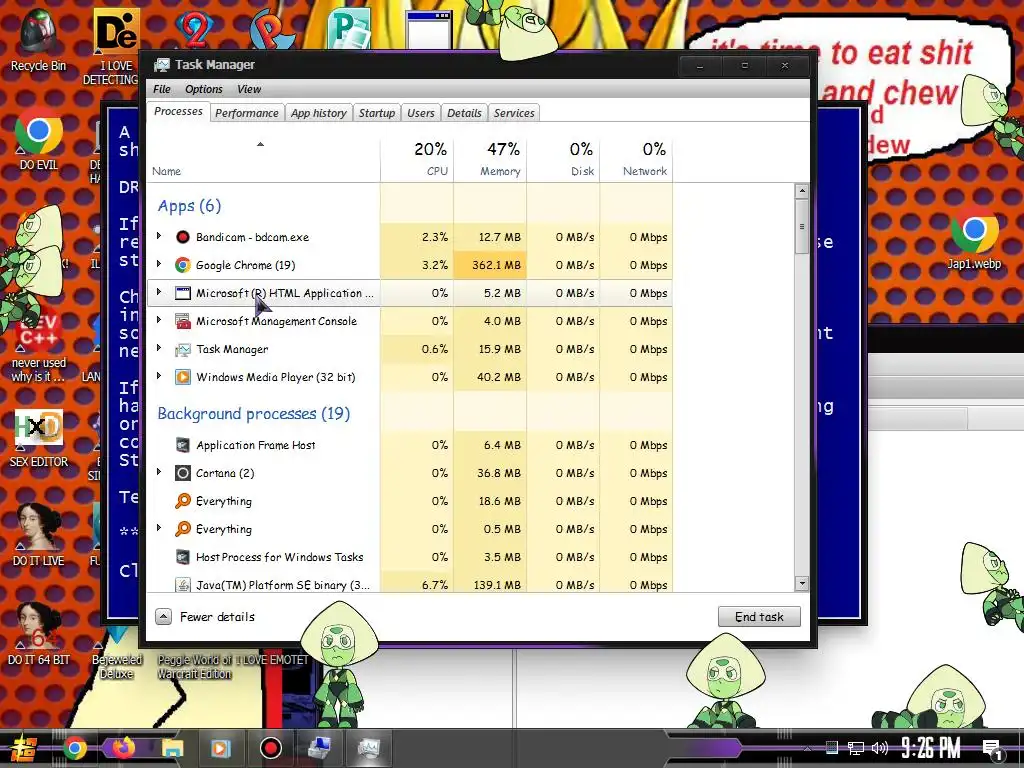Open I LOVE DETECTING desktop icon
This screenshot has width=1024, height=768.
116,47
